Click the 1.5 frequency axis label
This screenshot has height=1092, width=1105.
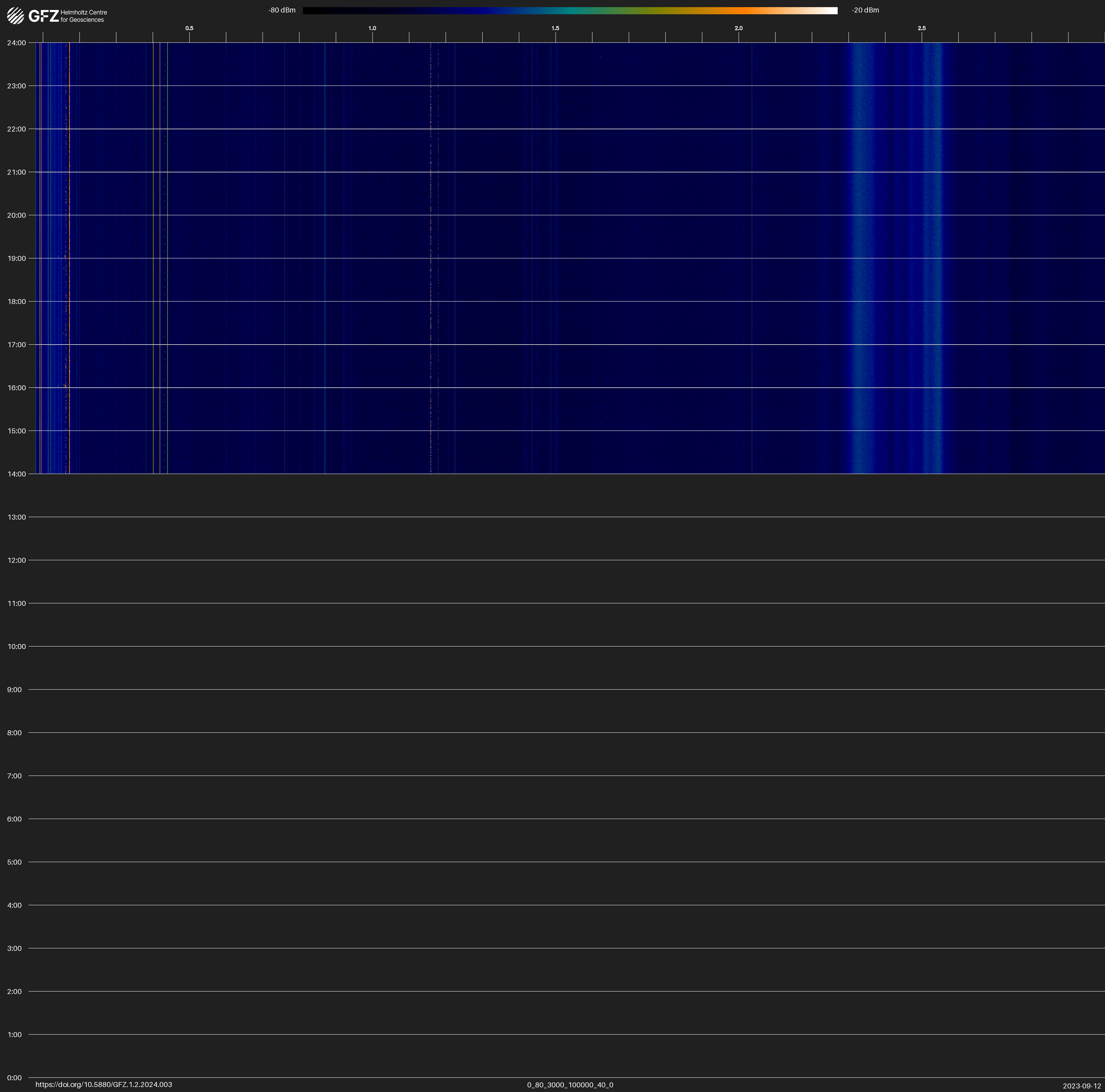[555, 28]
